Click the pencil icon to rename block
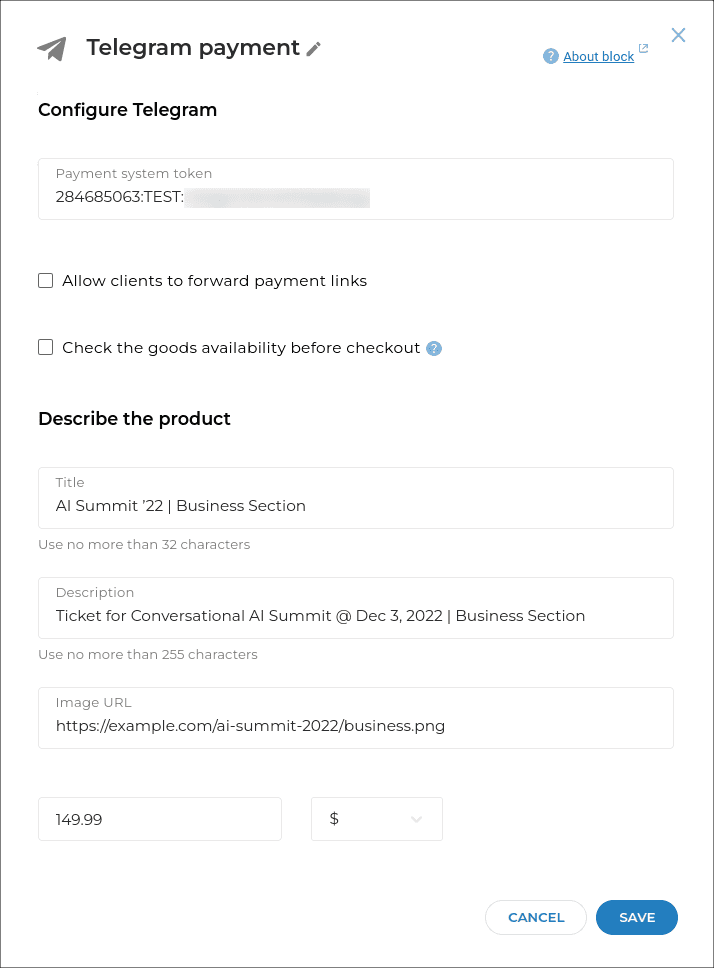Image resolution: width=714 pixels, height=968 pixels. pos(314,49)
